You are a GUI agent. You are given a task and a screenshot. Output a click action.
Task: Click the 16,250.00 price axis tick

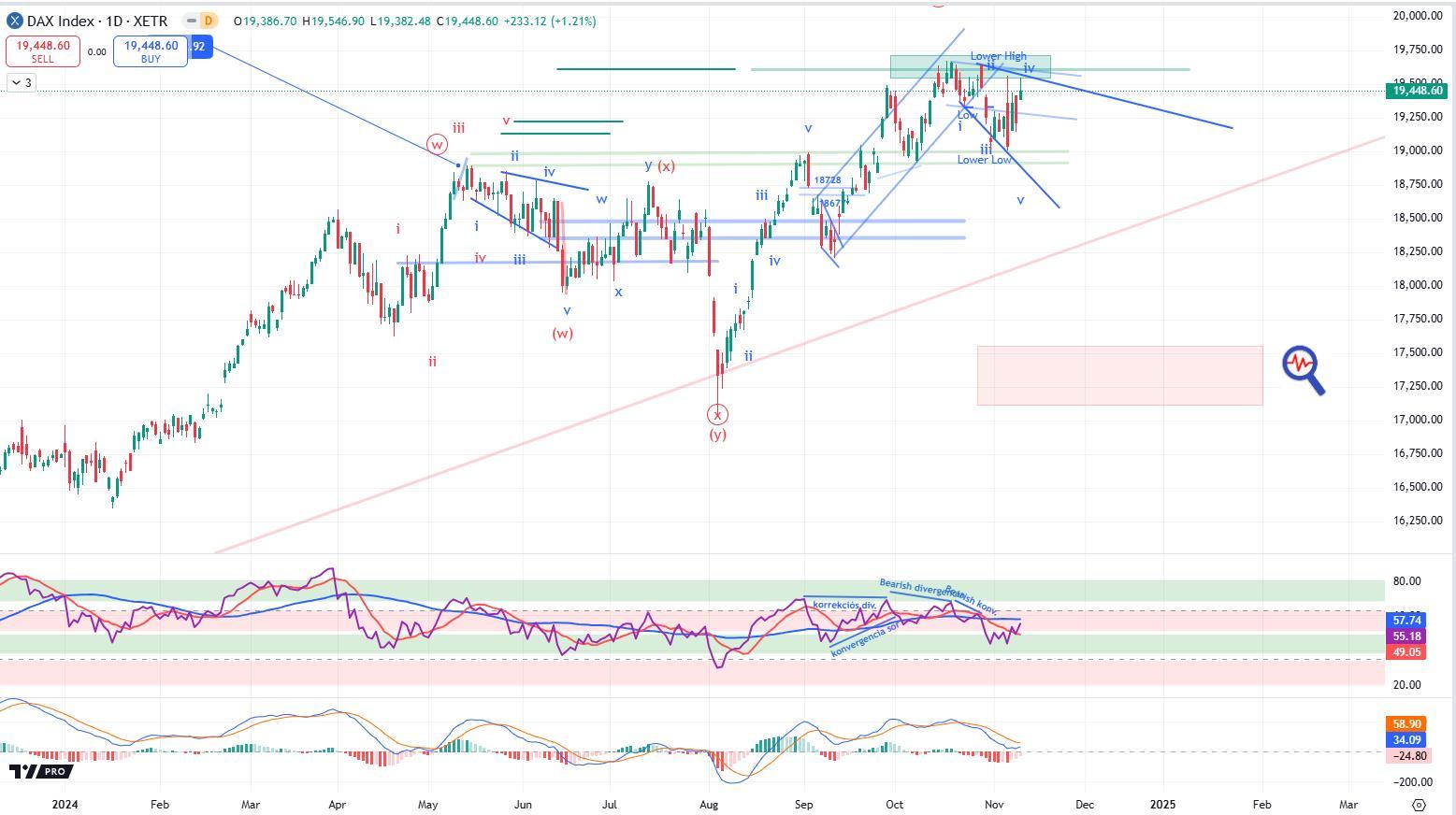[x=1417, y=520]
